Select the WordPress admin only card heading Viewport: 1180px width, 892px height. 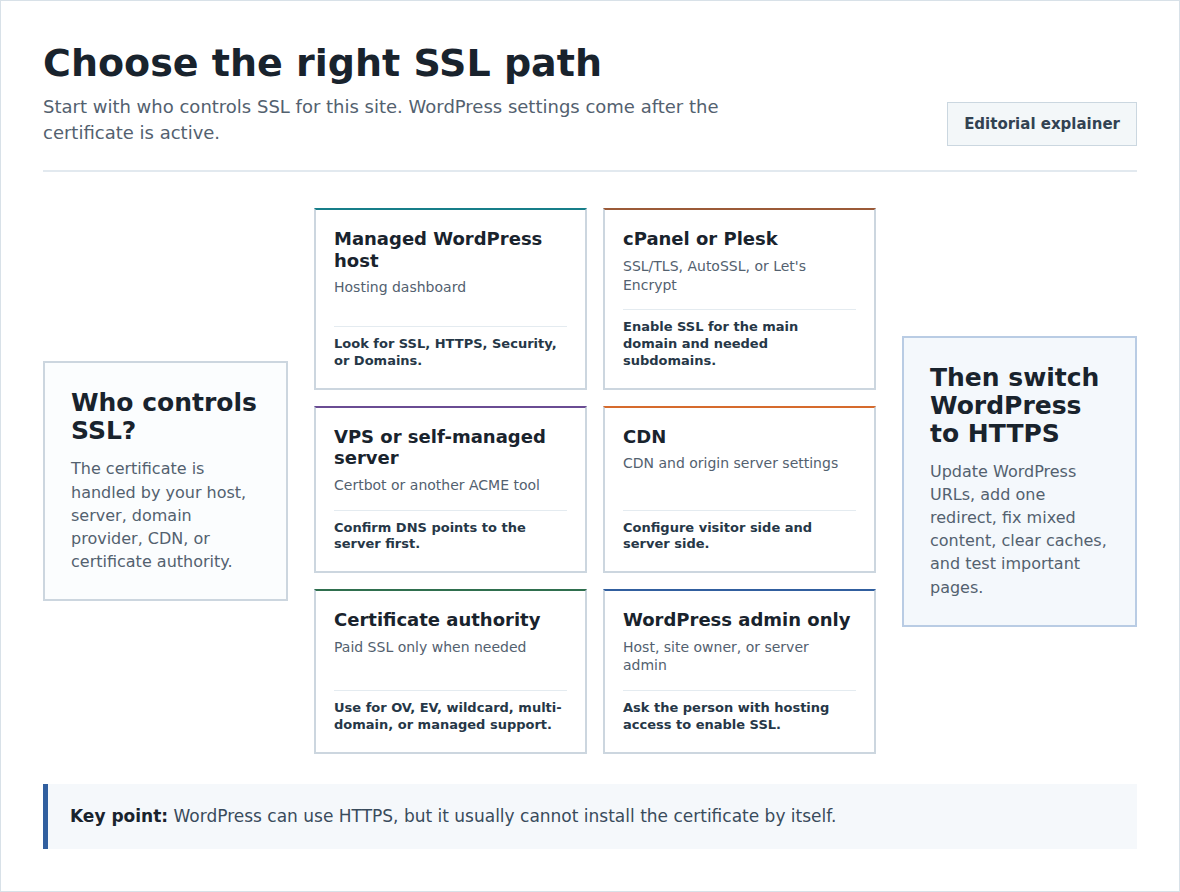tap(736, 620)
